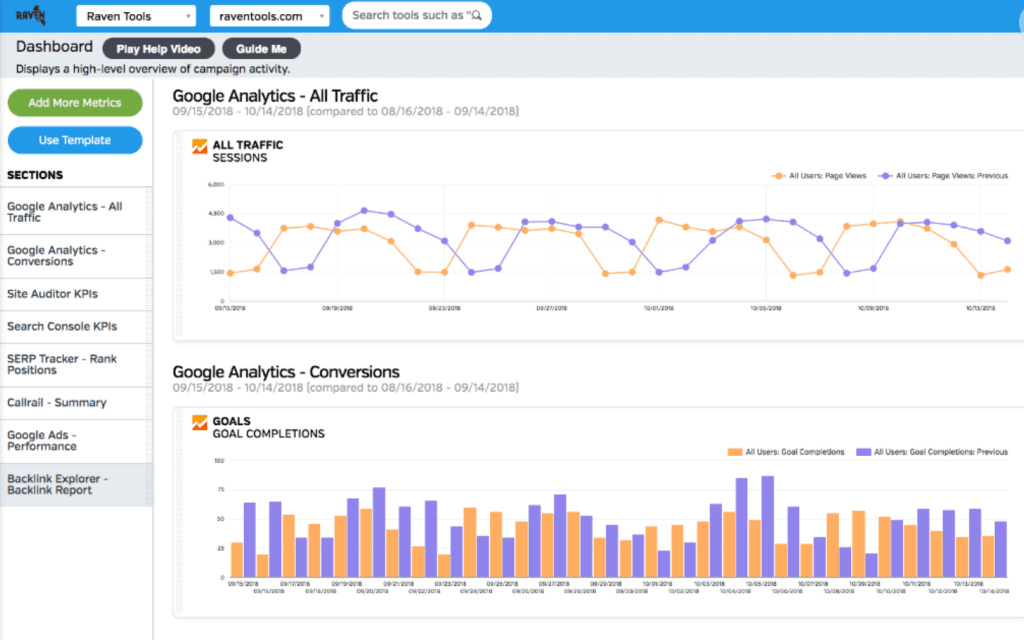Image resolution: width=1024 pixels, height=640 pixels.
Task: Toggle All Users: Goal Completions: Previous legend
Action: point(932,452)
